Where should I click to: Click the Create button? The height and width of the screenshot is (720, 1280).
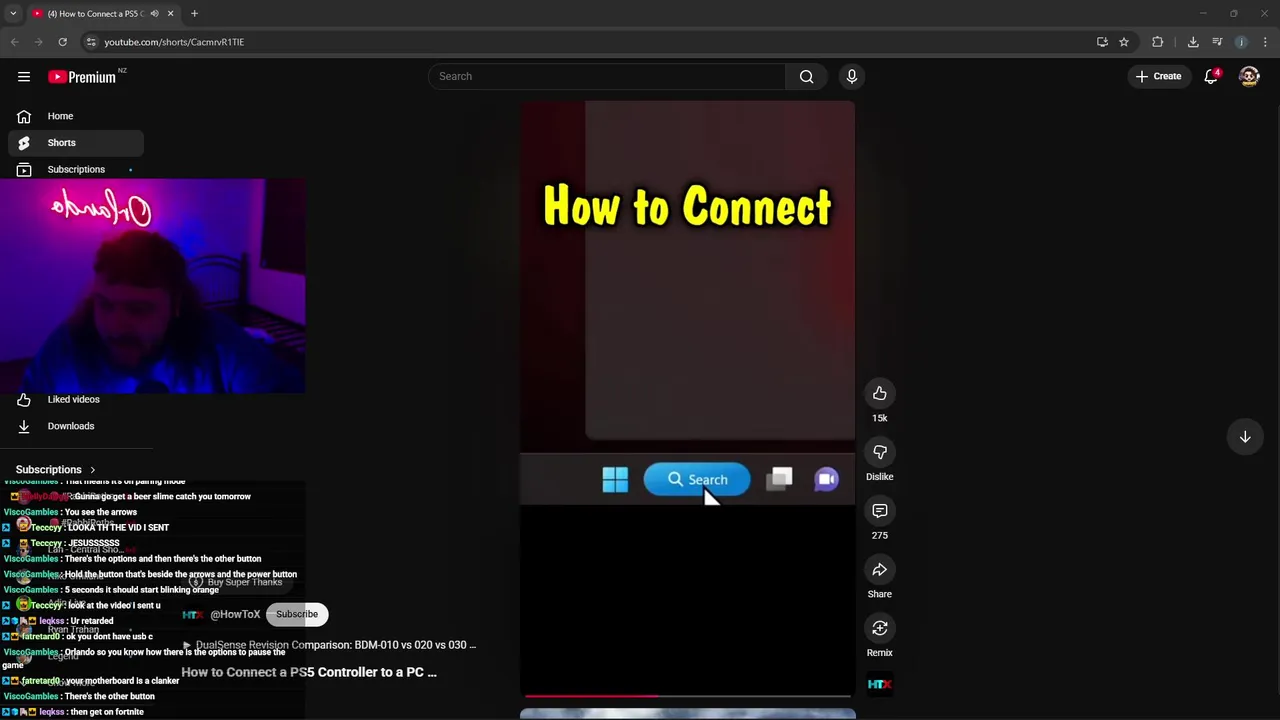pos(1159,76)
